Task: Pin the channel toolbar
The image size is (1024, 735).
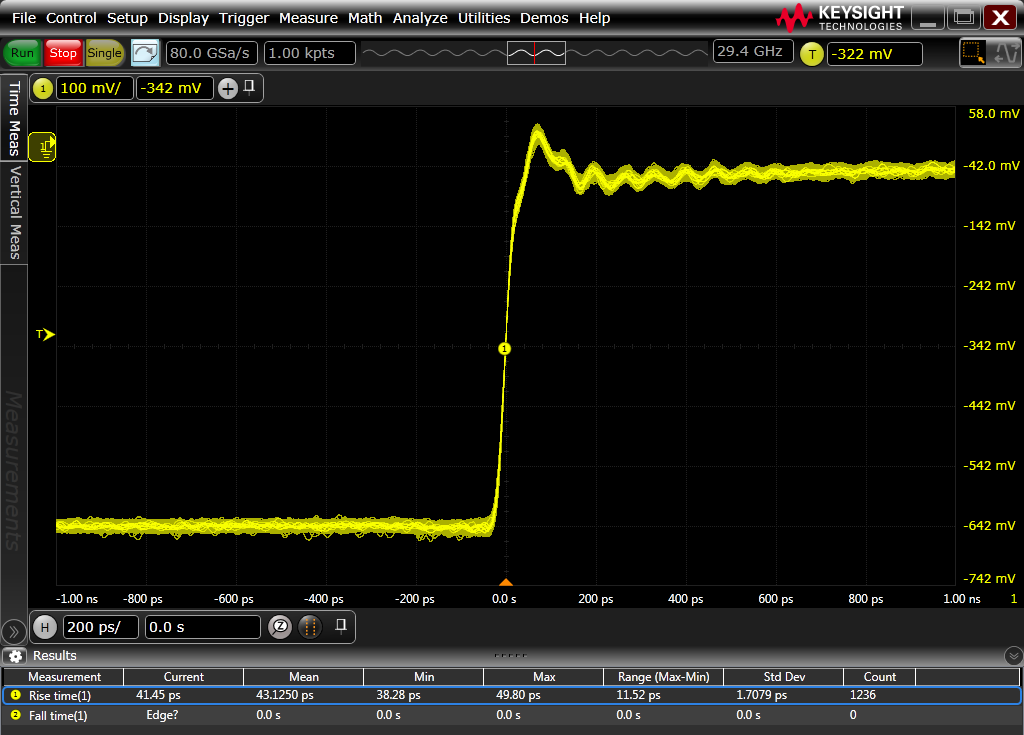Action: (x=250, y=87)
